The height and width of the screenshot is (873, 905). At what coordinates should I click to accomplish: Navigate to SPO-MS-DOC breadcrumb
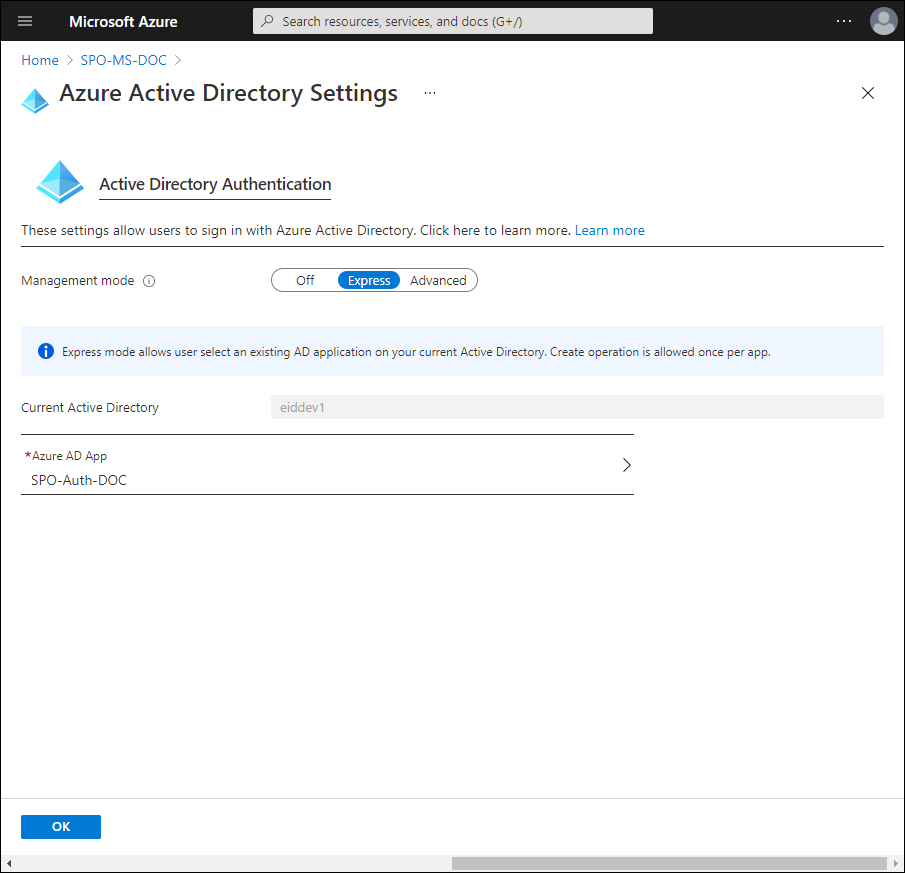point(130,60)
